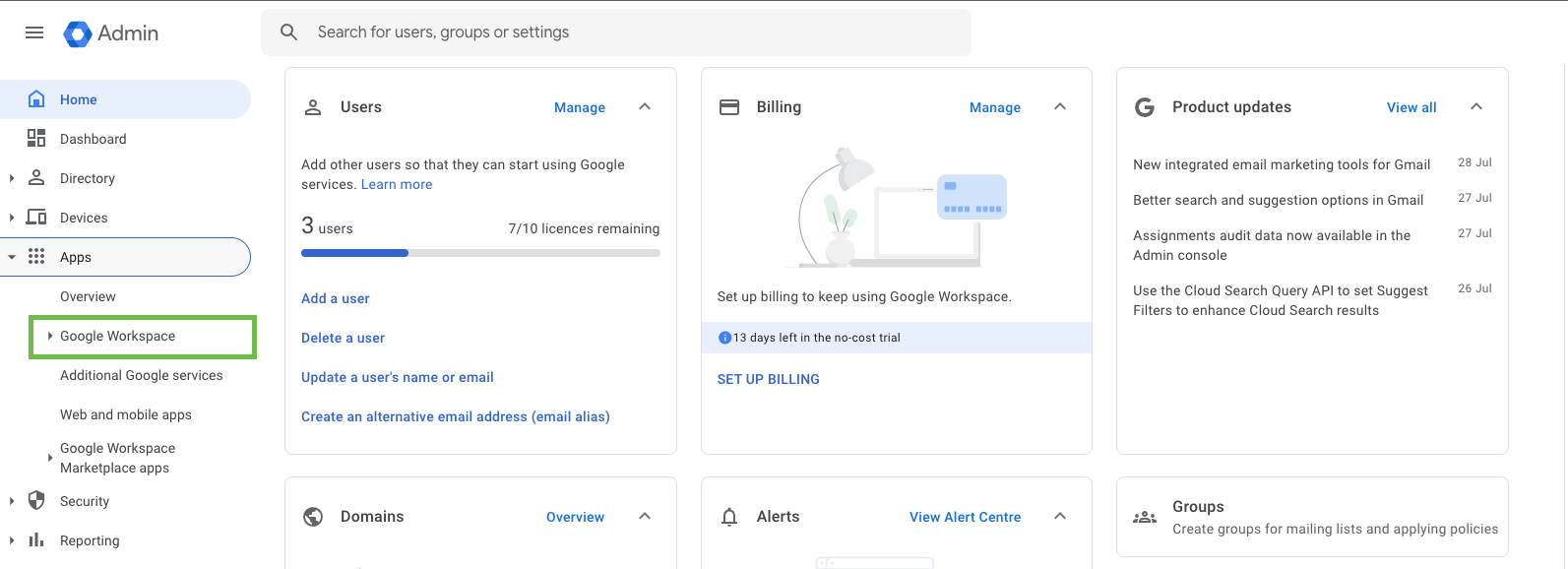
Task: Expand the Directory section arrow
Action: (12, 178)
